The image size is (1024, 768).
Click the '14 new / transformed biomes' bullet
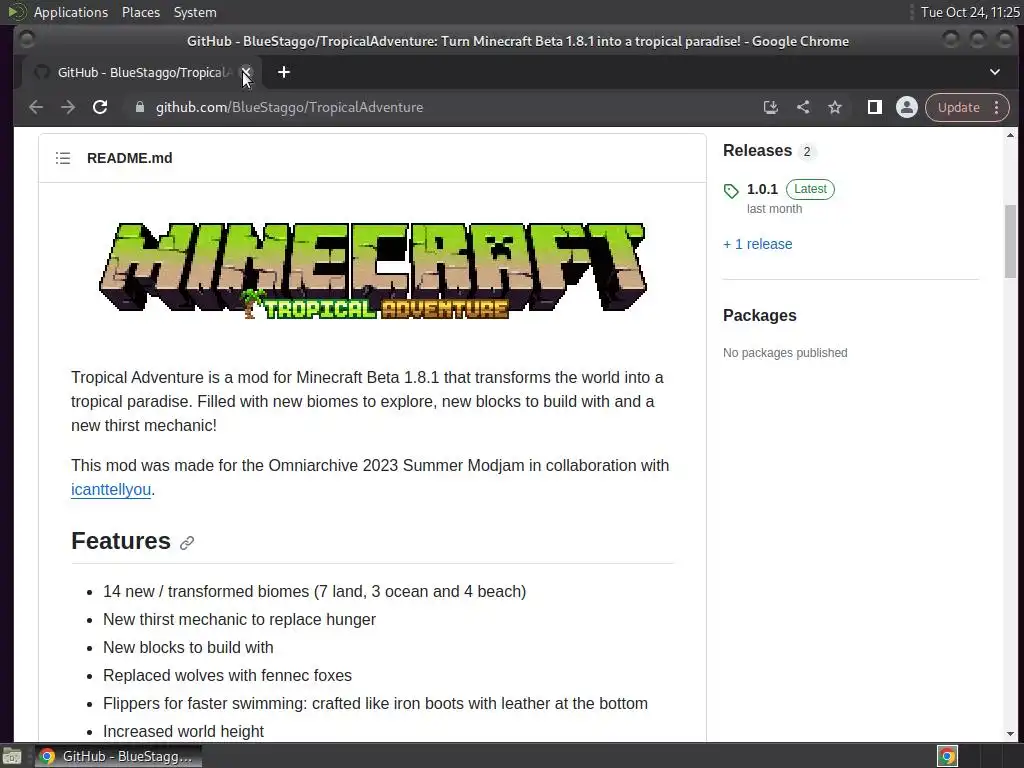pos(314,591)
